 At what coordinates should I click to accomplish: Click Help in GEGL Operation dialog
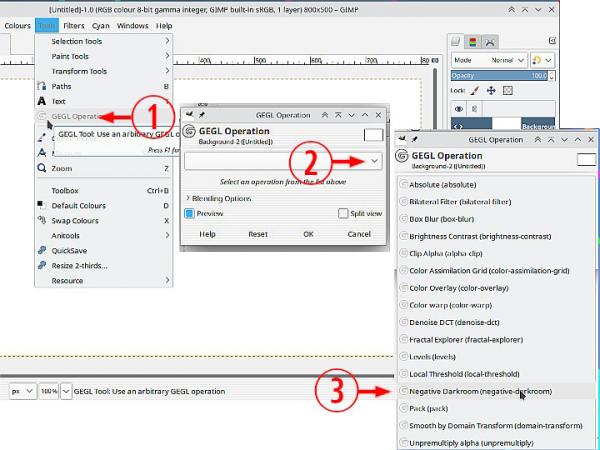click(x=207, y=234)
